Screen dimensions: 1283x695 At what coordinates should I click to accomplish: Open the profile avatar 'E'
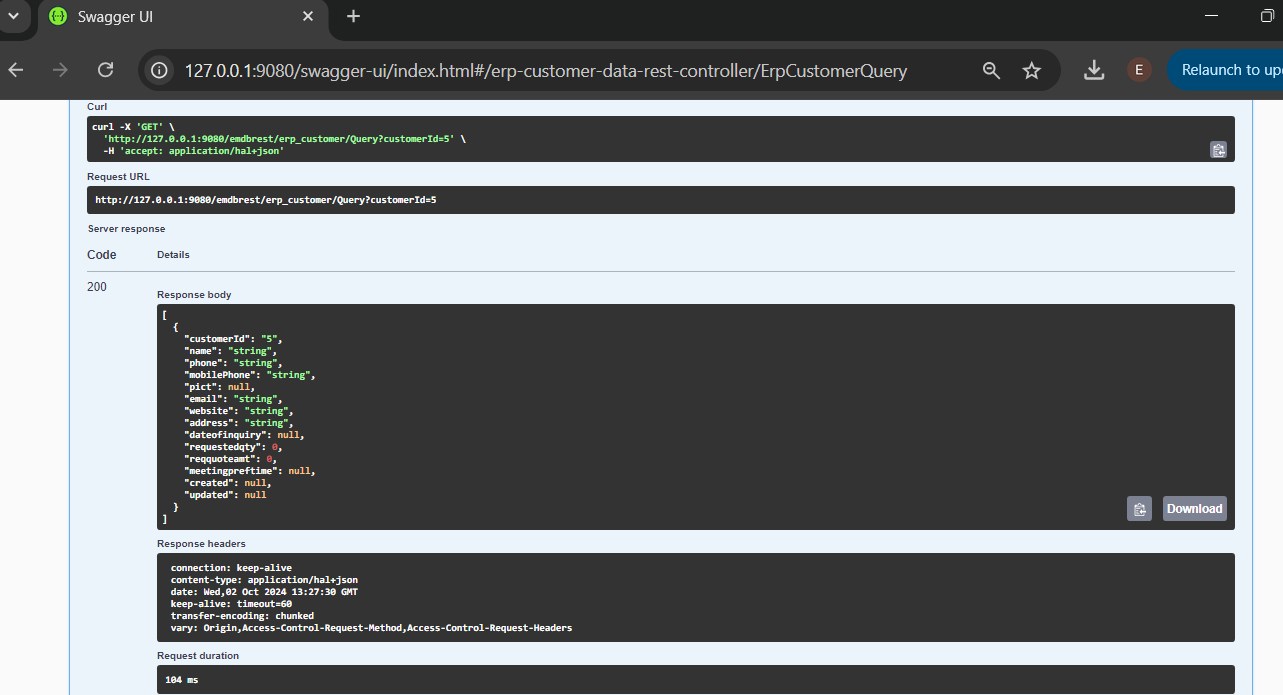1138,70
